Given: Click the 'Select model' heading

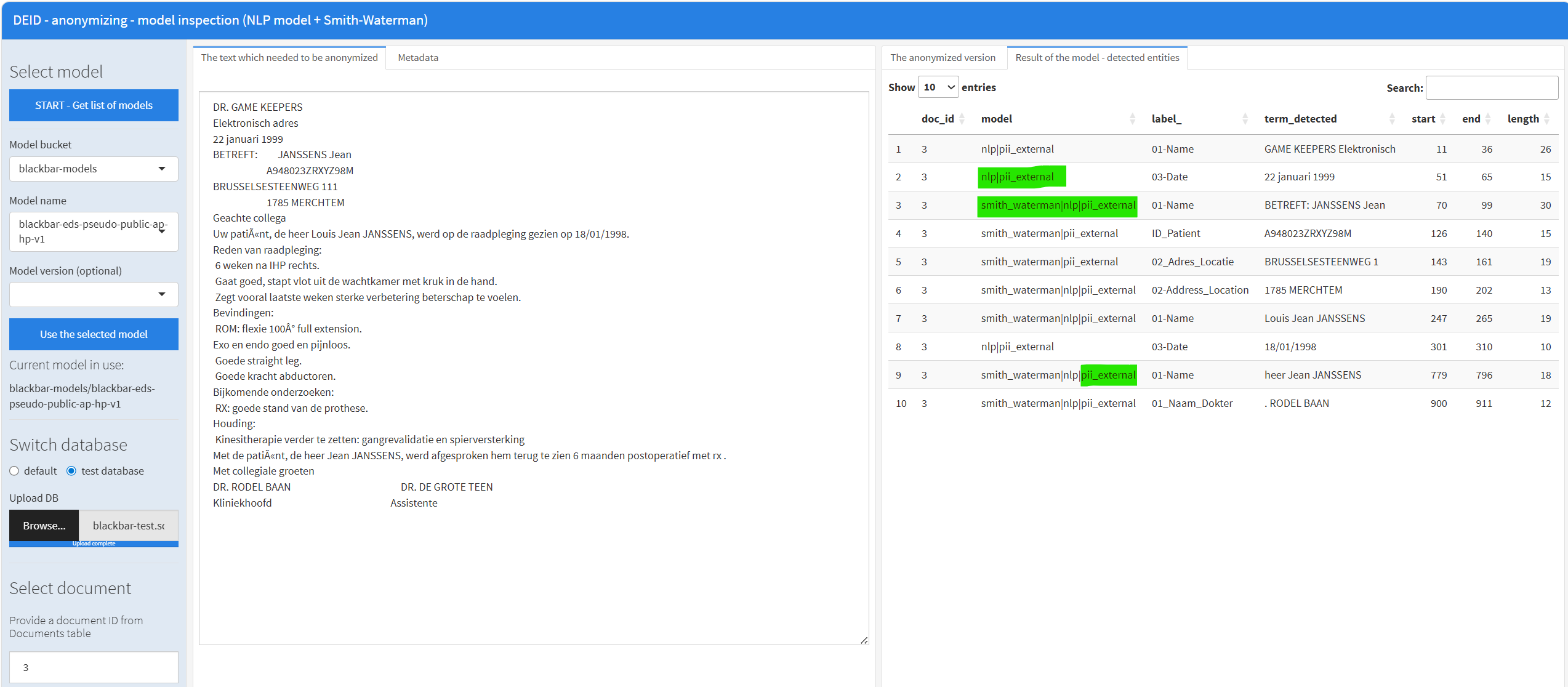Looking at the screenshot, I should (x=56, y=72).
